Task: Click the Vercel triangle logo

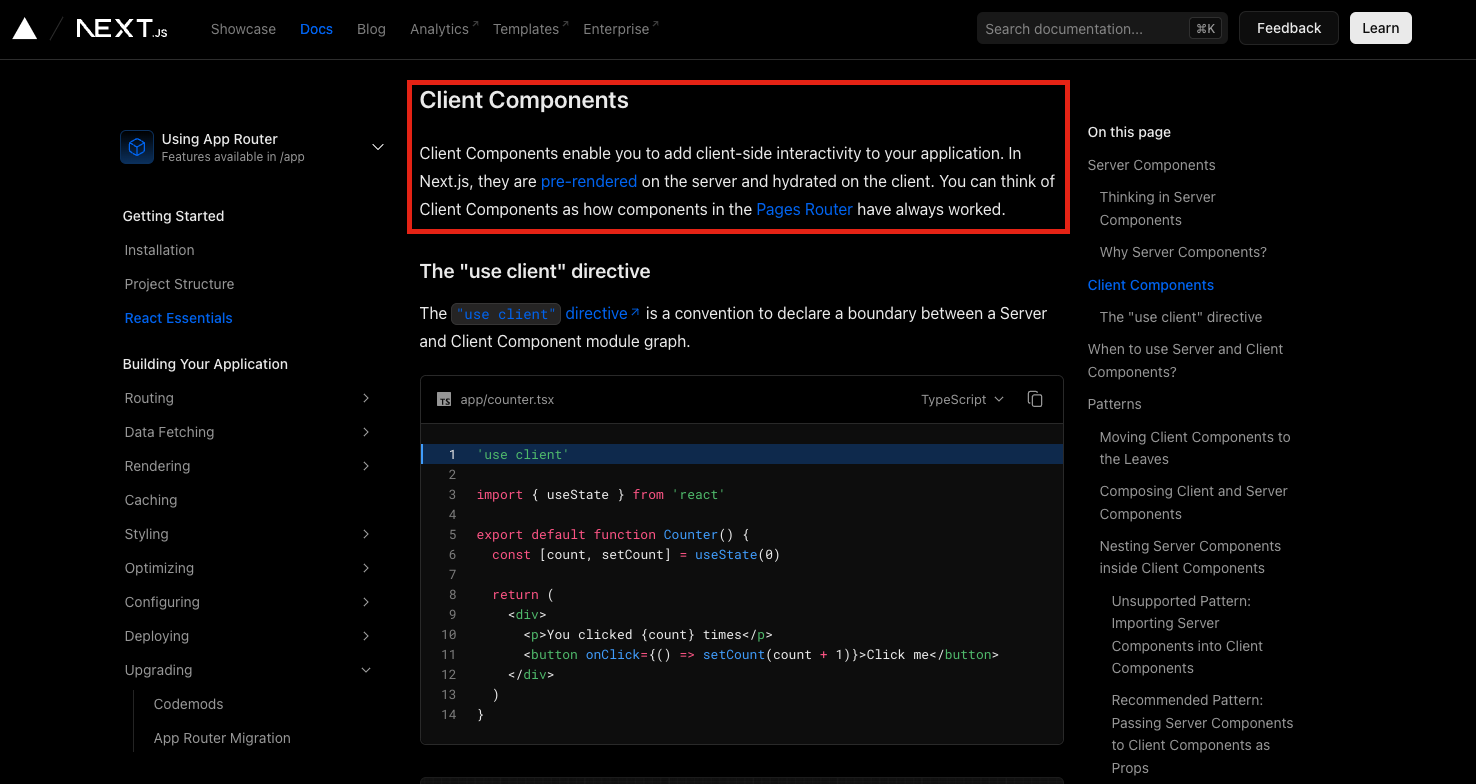Action: (x=24, y=28)
